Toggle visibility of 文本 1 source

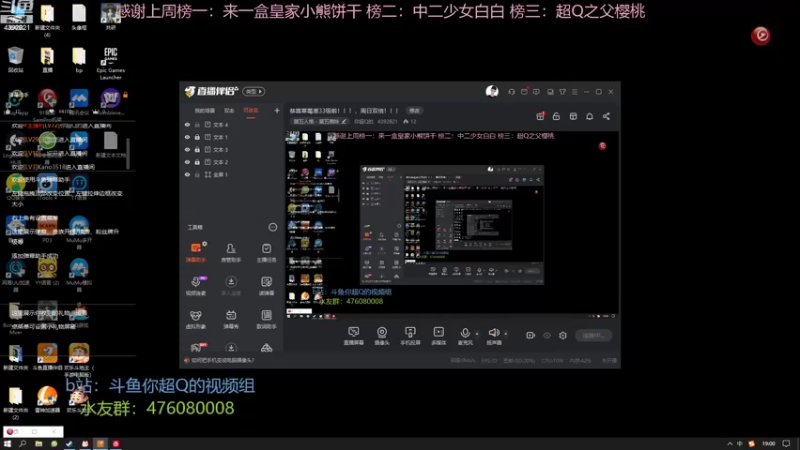pos(187,137)
